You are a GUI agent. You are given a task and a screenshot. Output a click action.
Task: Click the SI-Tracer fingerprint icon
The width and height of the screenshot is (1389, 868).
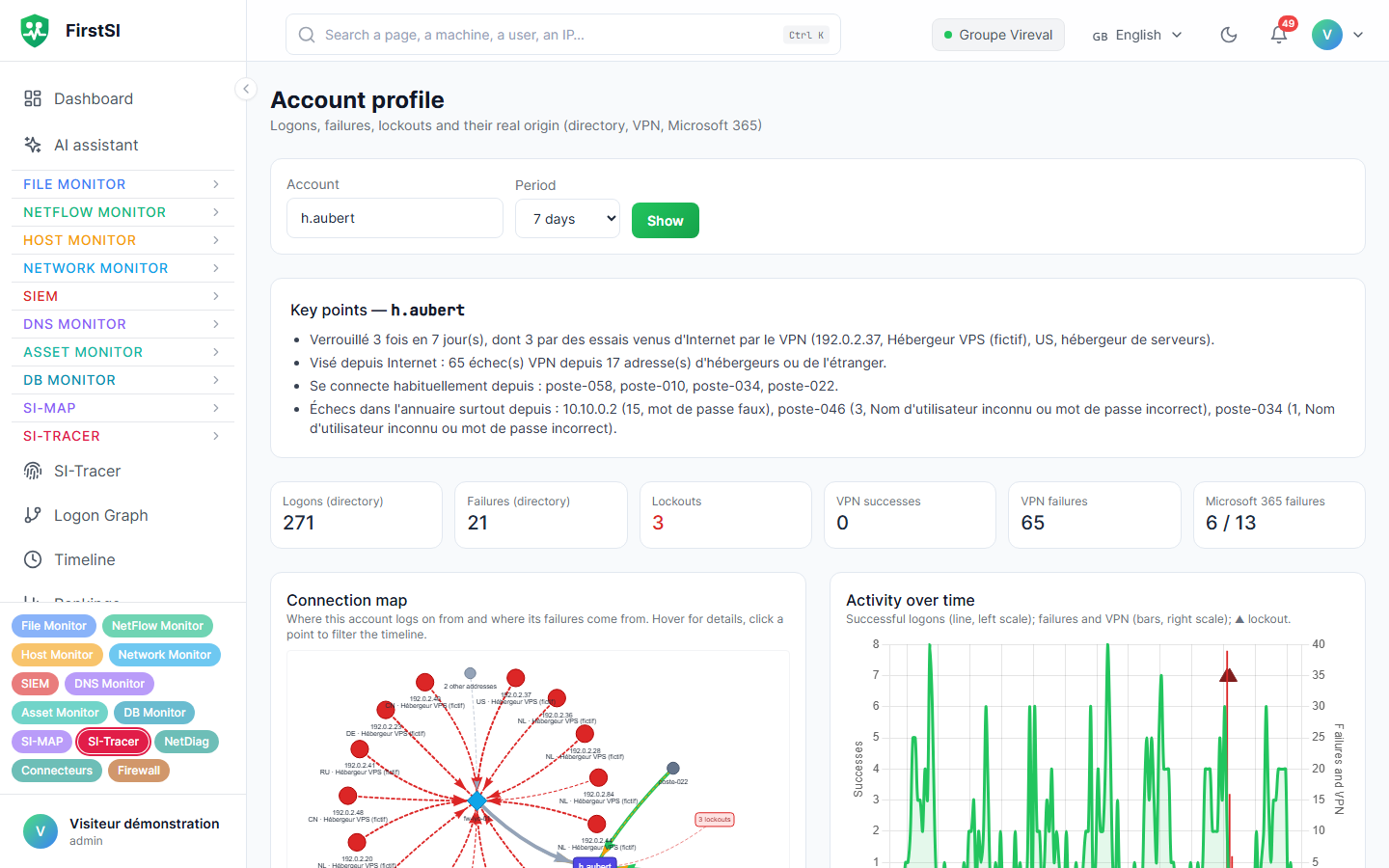(x=33, y=471)
